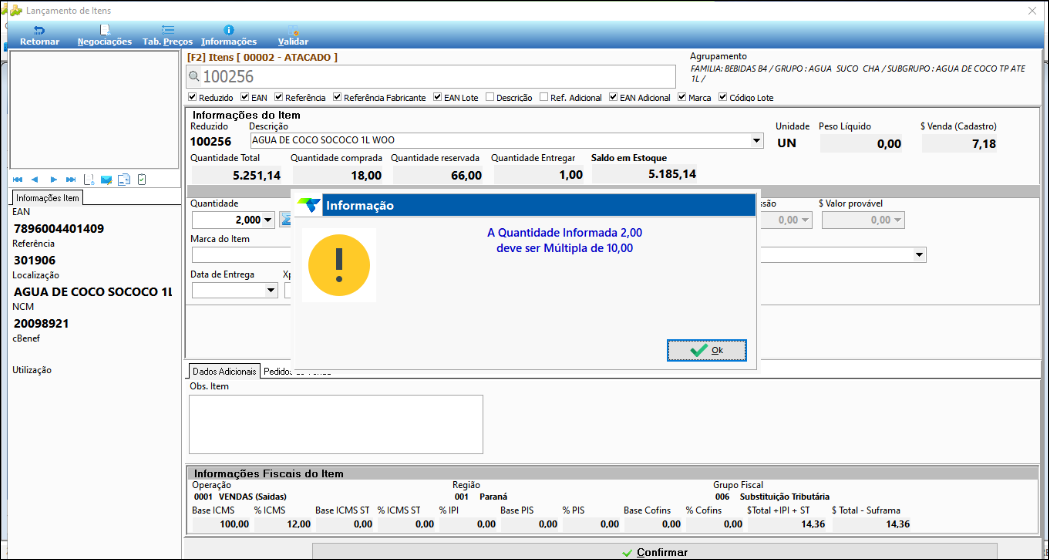
Task: Open the disabled 0,00 dropdown left of Valor provável
Action: click(805, 219)
